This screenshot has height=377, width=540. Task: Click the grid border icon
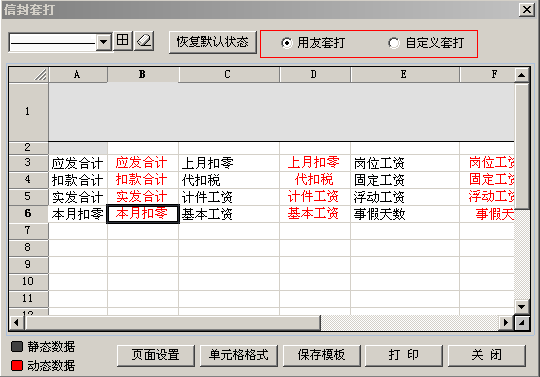(x=123, y=41)
